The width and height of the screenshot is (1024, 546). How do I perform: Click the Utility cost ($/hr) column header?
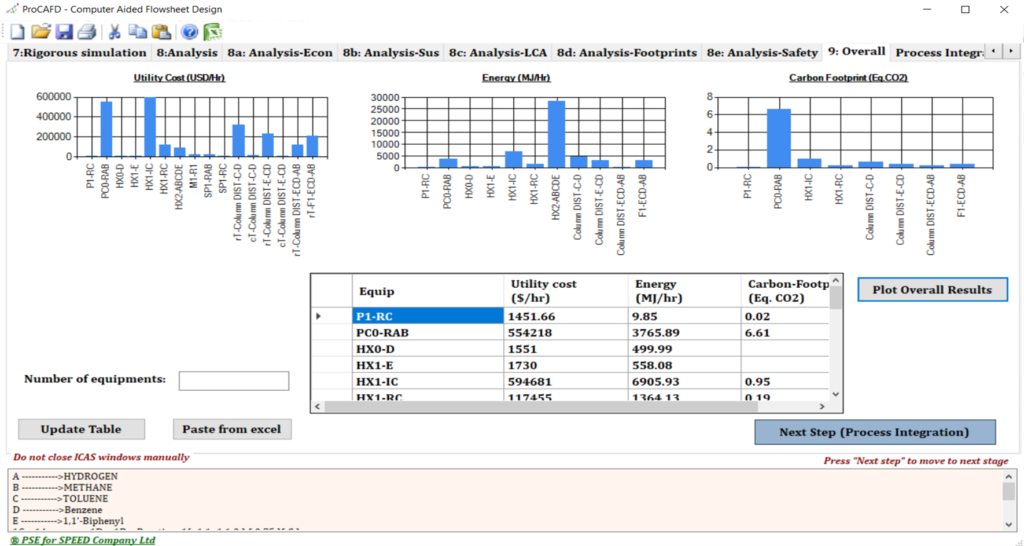click(566, 291)
